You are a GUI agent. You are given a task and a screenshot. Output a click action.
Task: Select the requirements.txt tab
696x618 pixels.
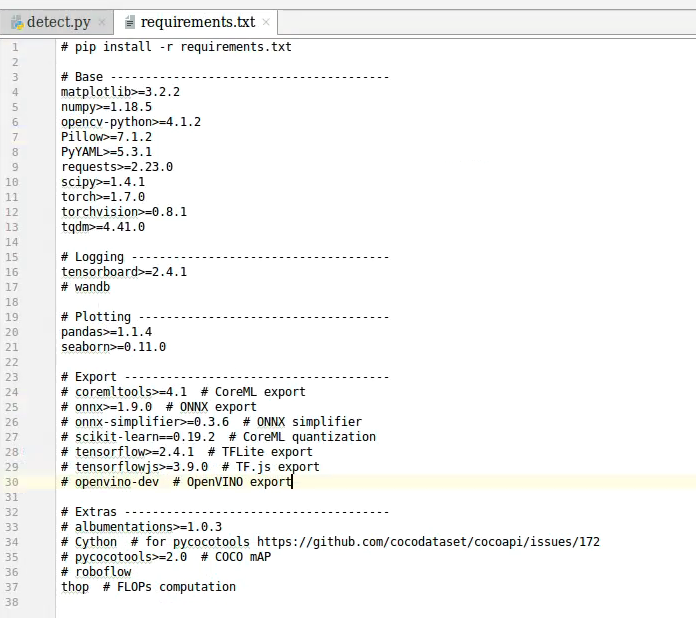coord(198,22)
